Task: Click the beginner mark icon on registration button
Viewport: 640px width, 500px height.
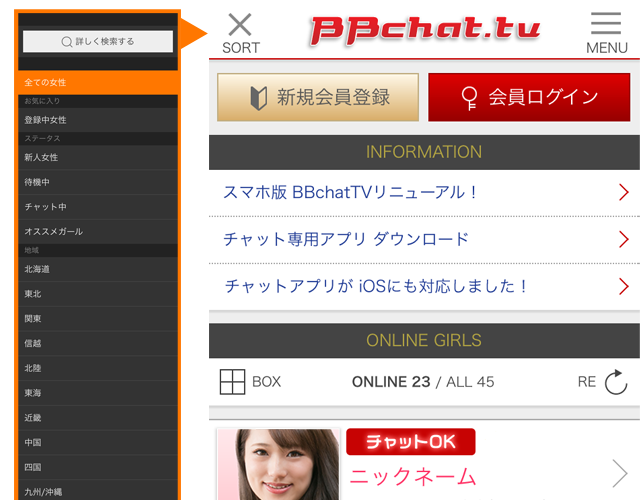Action: point(259,98)
